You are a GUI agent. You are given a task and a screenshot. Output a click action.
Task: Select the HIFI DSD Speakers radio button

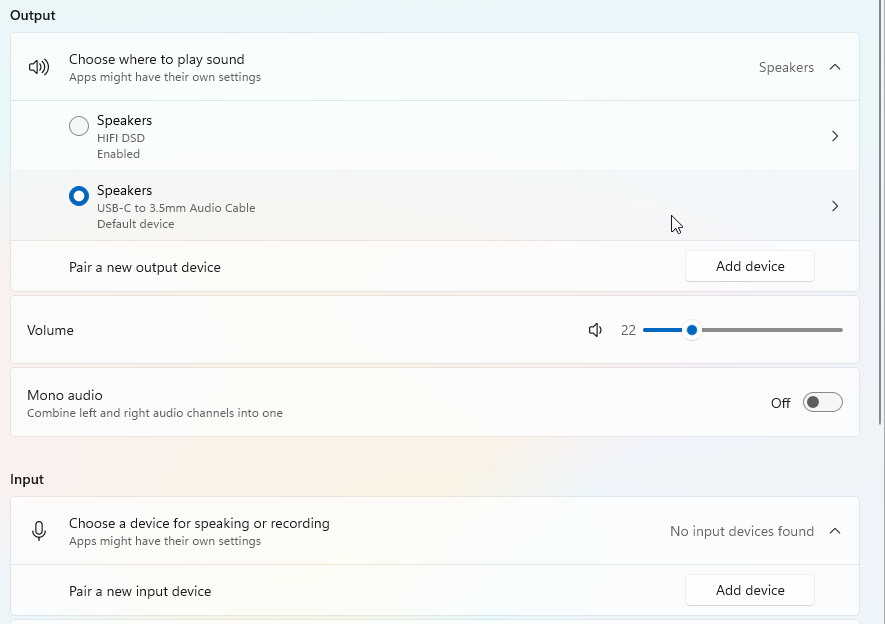79,126
